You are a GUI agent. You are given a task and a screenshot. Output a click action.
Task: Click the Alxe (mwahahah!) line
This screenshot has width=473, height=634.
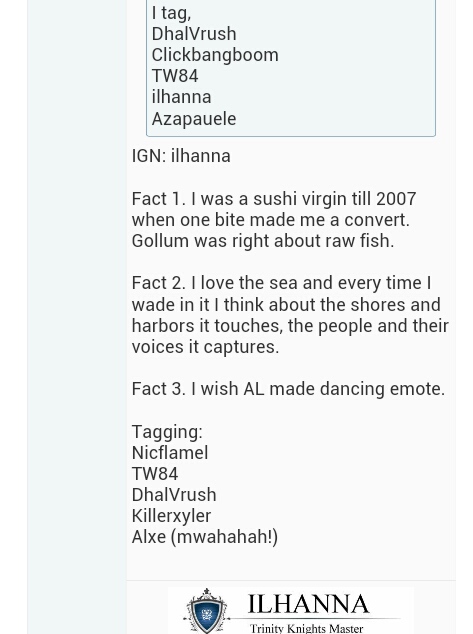[x=205, y=537]
